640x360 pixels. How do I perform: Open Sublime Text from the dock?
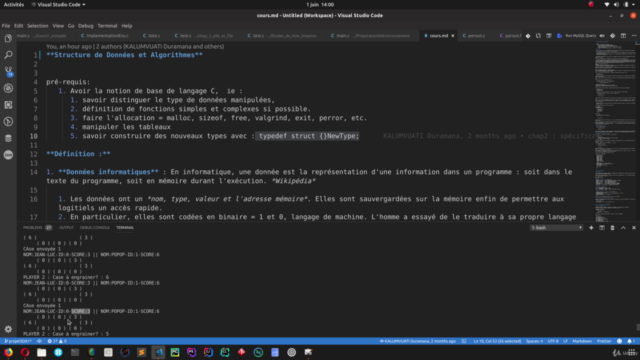coord(142,352)
